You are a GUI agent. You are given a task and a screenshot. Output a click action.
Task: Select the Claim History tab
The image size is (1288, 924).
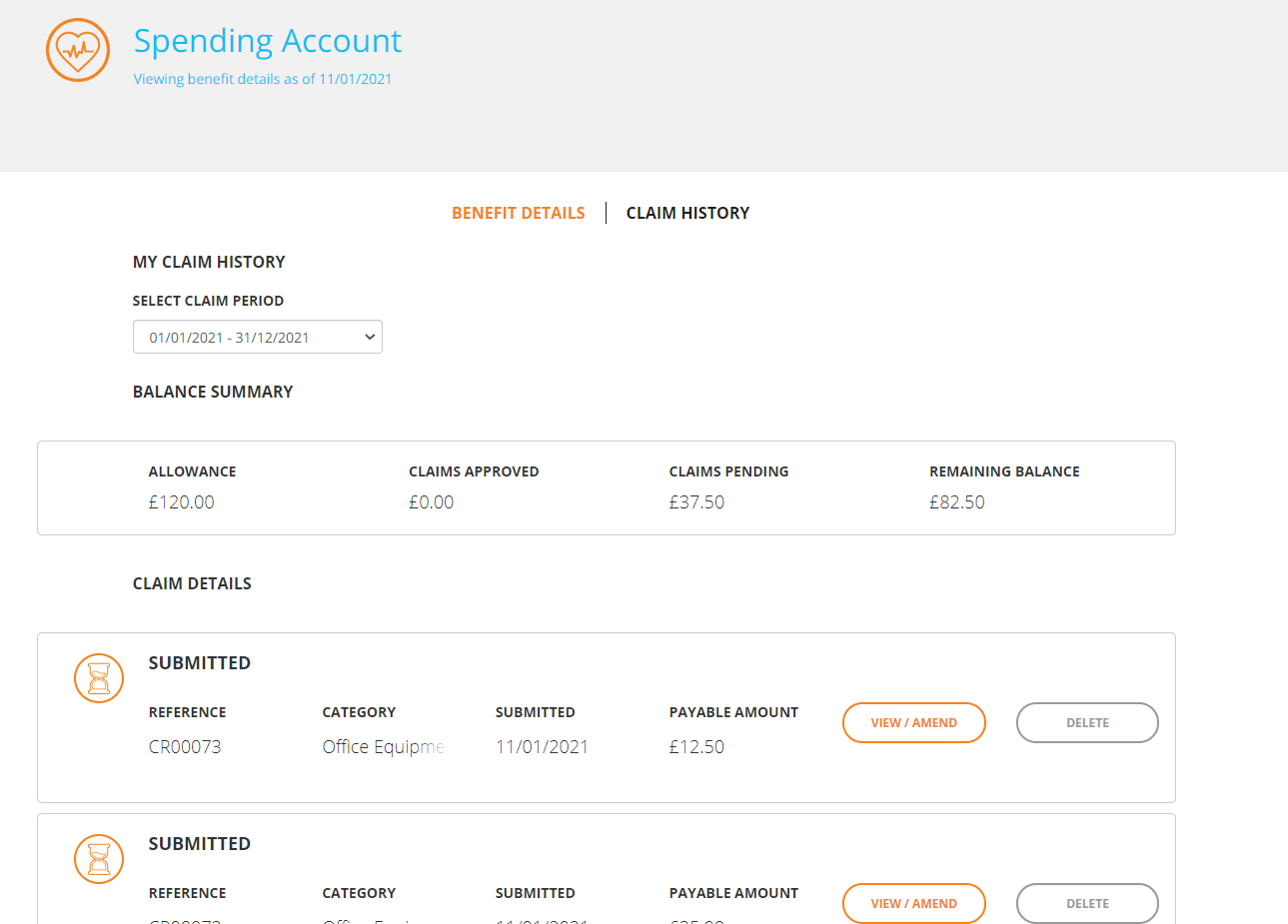[x=687, y=213]
